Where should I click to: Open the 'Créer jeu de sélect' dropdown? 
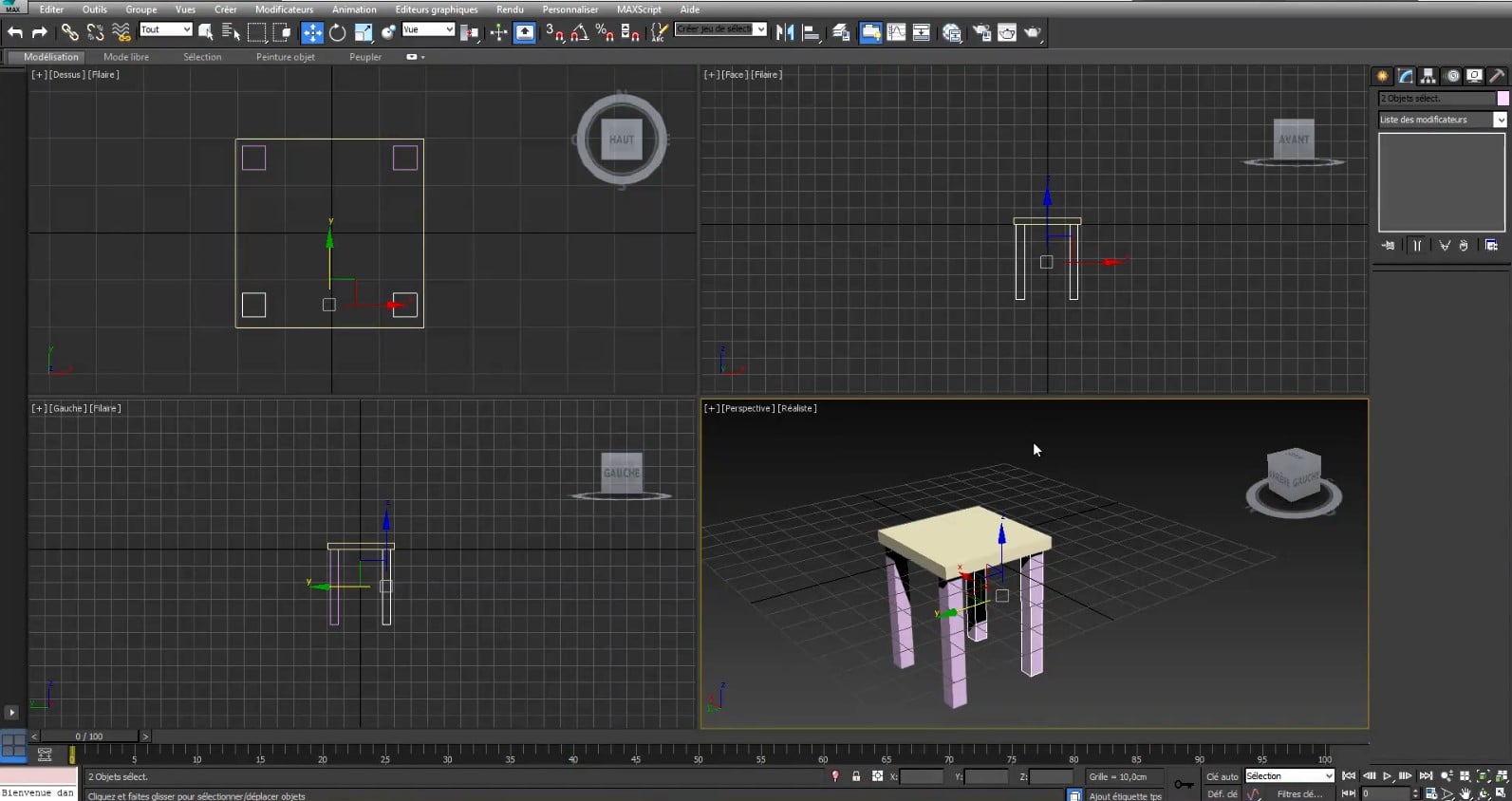coord(720,29)
